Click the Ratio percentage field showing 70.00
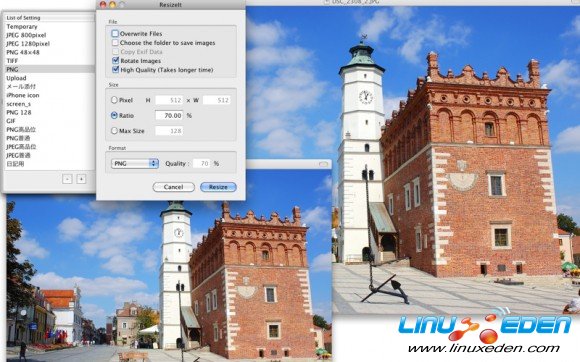 (x=169, y=115)
